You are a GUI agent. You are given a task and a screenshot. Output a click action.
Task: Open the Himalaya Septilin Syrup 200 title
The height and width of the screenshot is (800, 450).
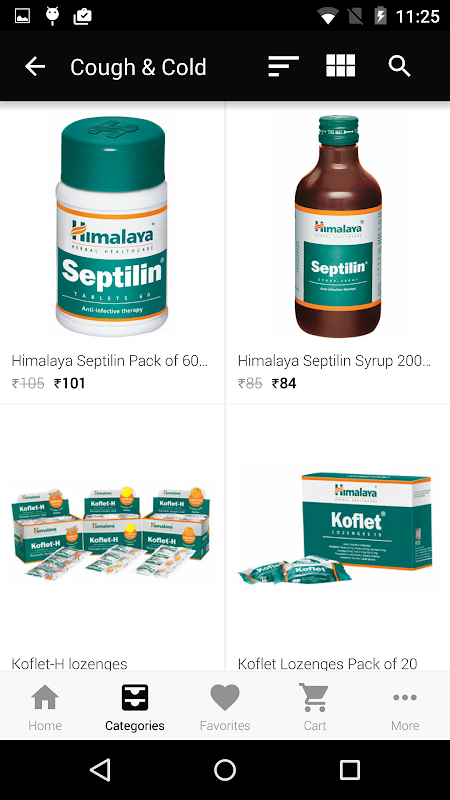[x=334, y=361]
